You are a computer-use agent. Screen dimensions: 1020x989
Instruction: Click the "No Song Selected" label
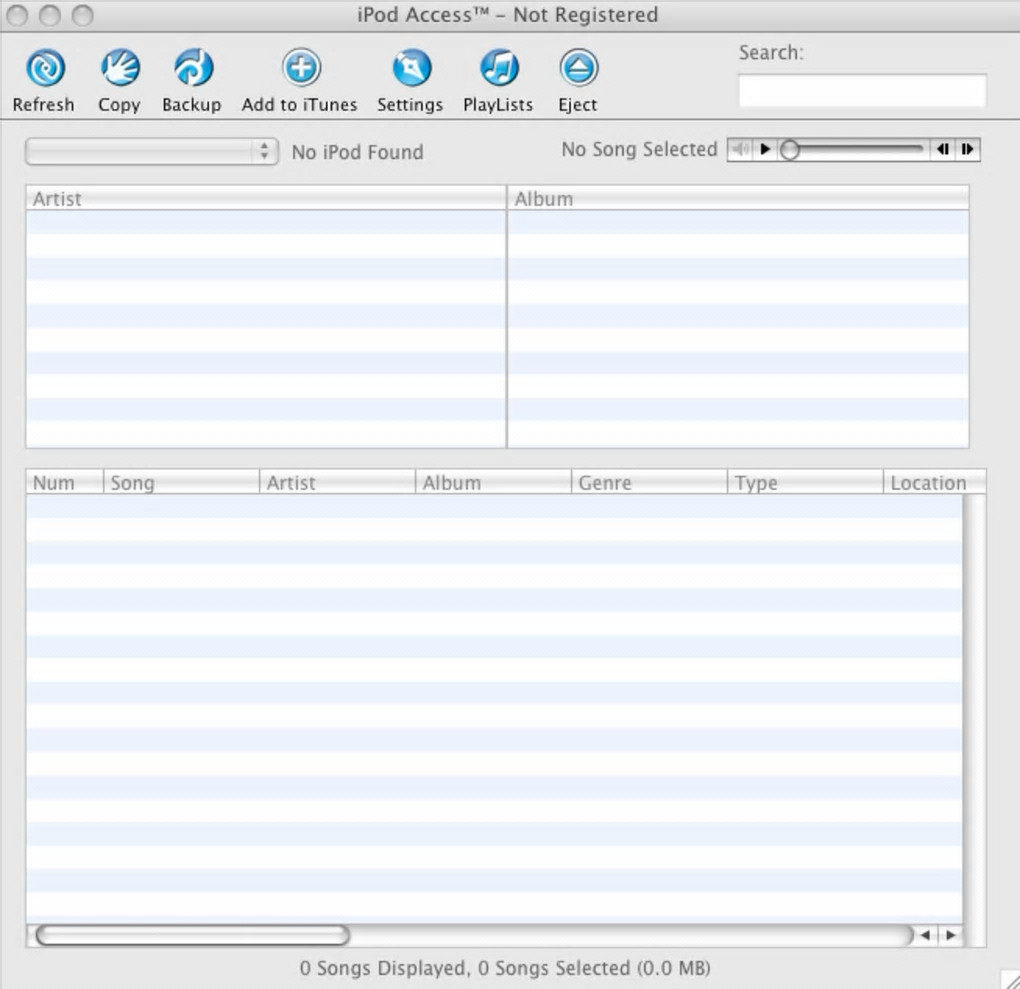[639, 150]
